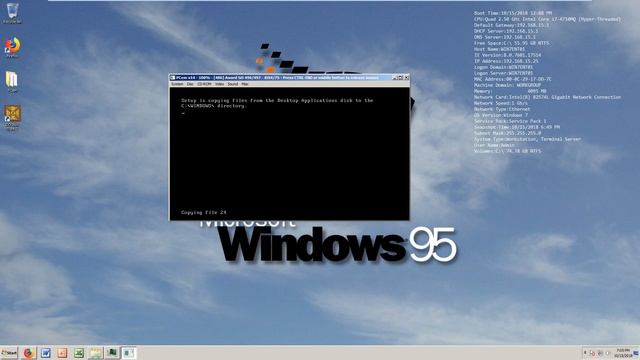Open the Sound menu in PCem
The image size is (640, 360).
(233, 84)
